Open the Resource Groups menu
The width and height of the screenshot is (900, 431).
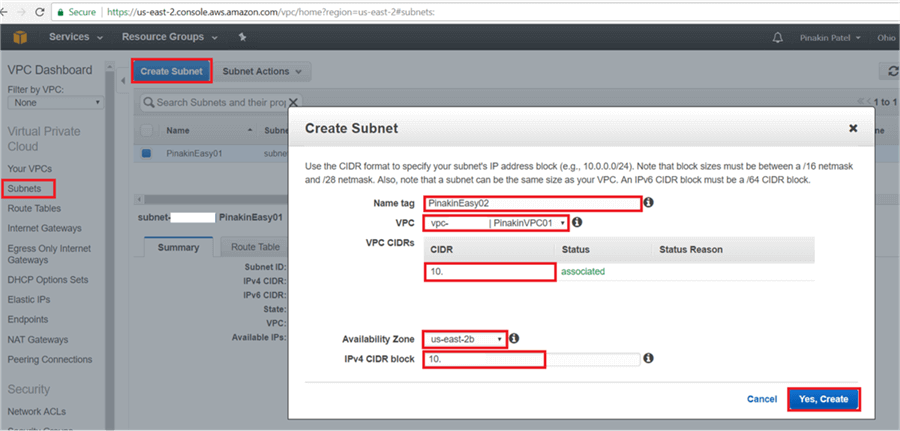click(170, 37)
